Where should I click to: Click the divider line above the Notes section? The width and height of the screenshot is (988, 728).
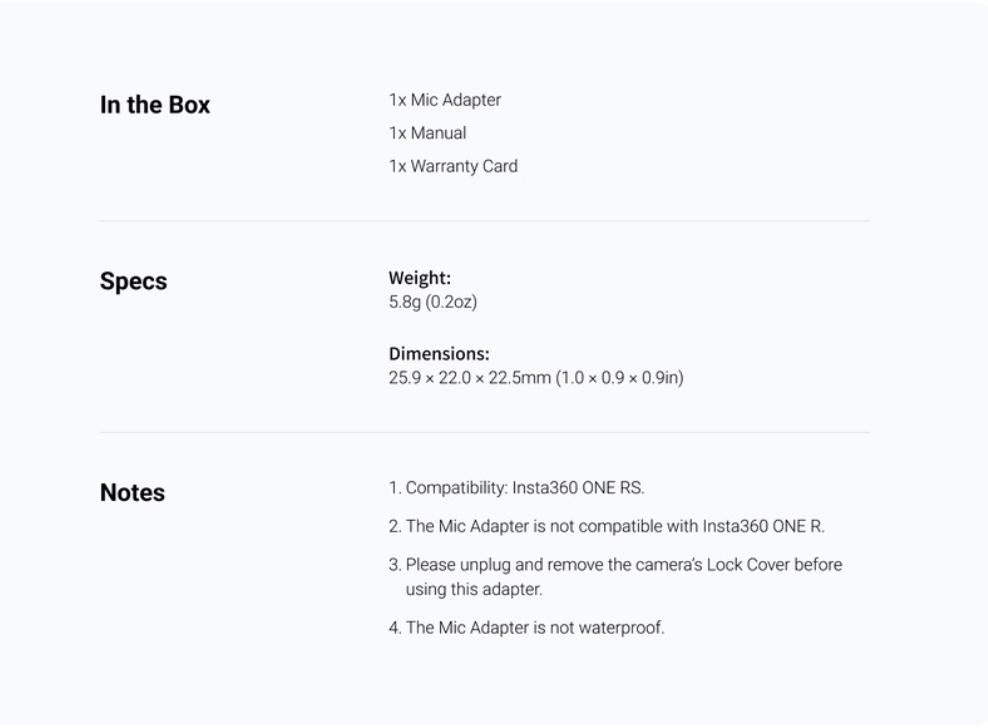click(x=484, y=432)
